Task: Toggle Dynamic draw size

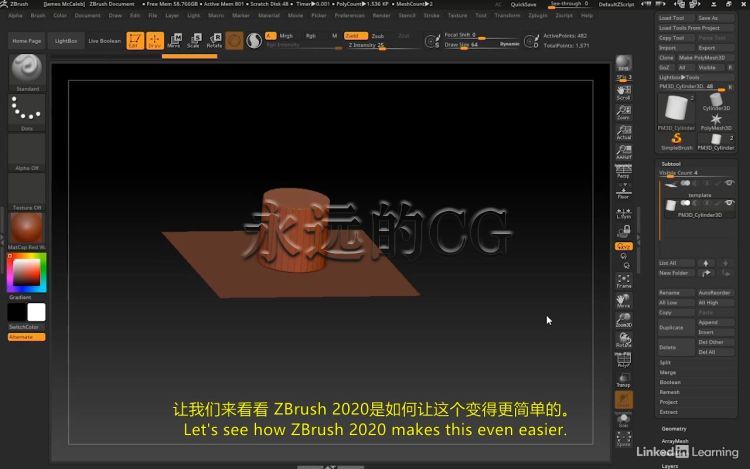Action: pos(509,44)
